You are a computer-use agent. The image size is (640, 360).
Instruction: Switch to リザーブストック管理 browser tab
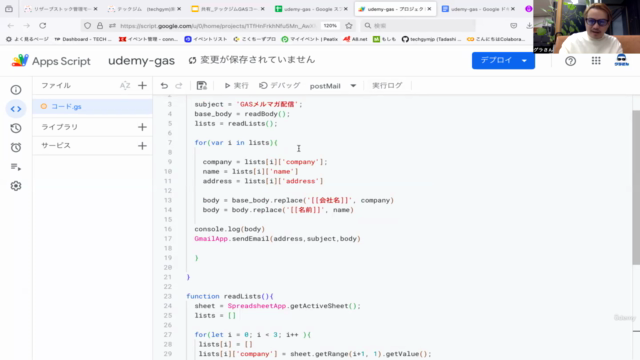pos(60,9)
